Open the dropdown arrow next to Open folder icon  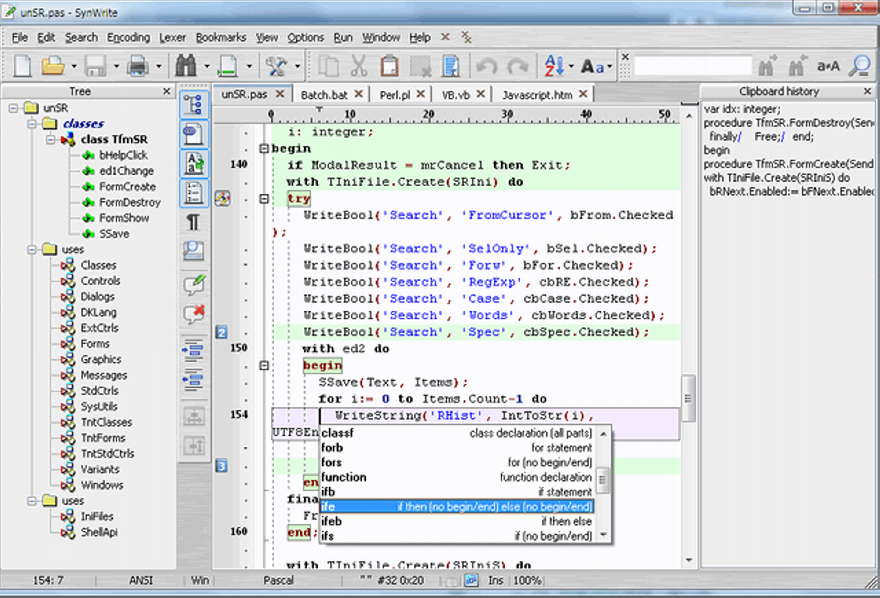click(72, 67)
